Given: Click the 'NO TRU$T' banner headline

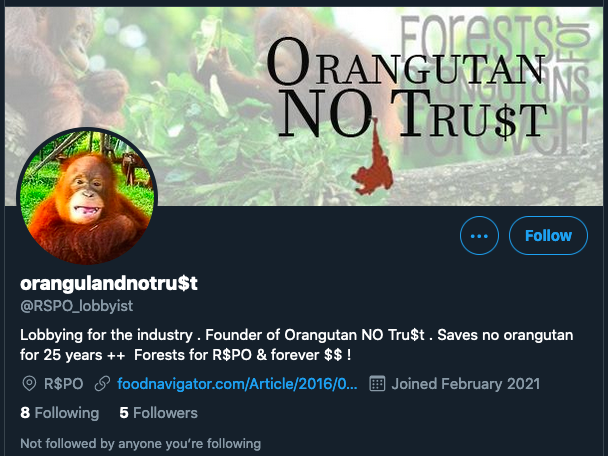Looking at the screenshot, I should coord(413,114).
